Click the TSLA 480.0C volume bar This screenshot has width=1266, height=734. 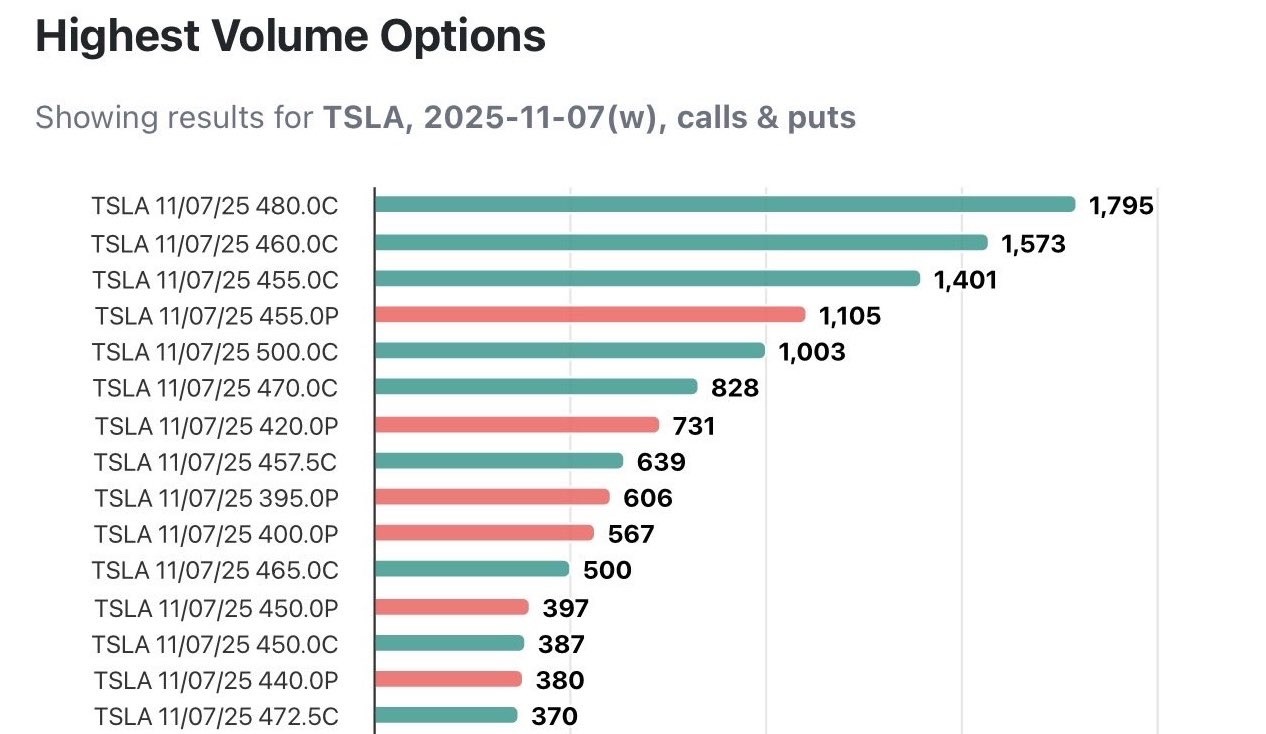(x=725, y=205)
